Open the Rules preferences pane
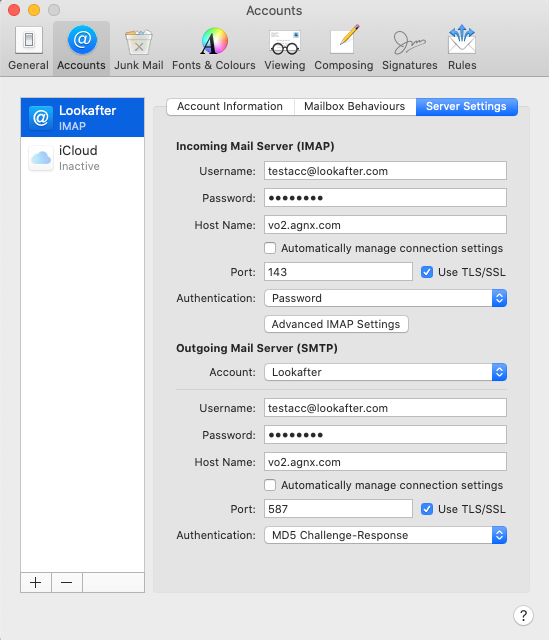The image size is (549, 640). click(462, 48)
